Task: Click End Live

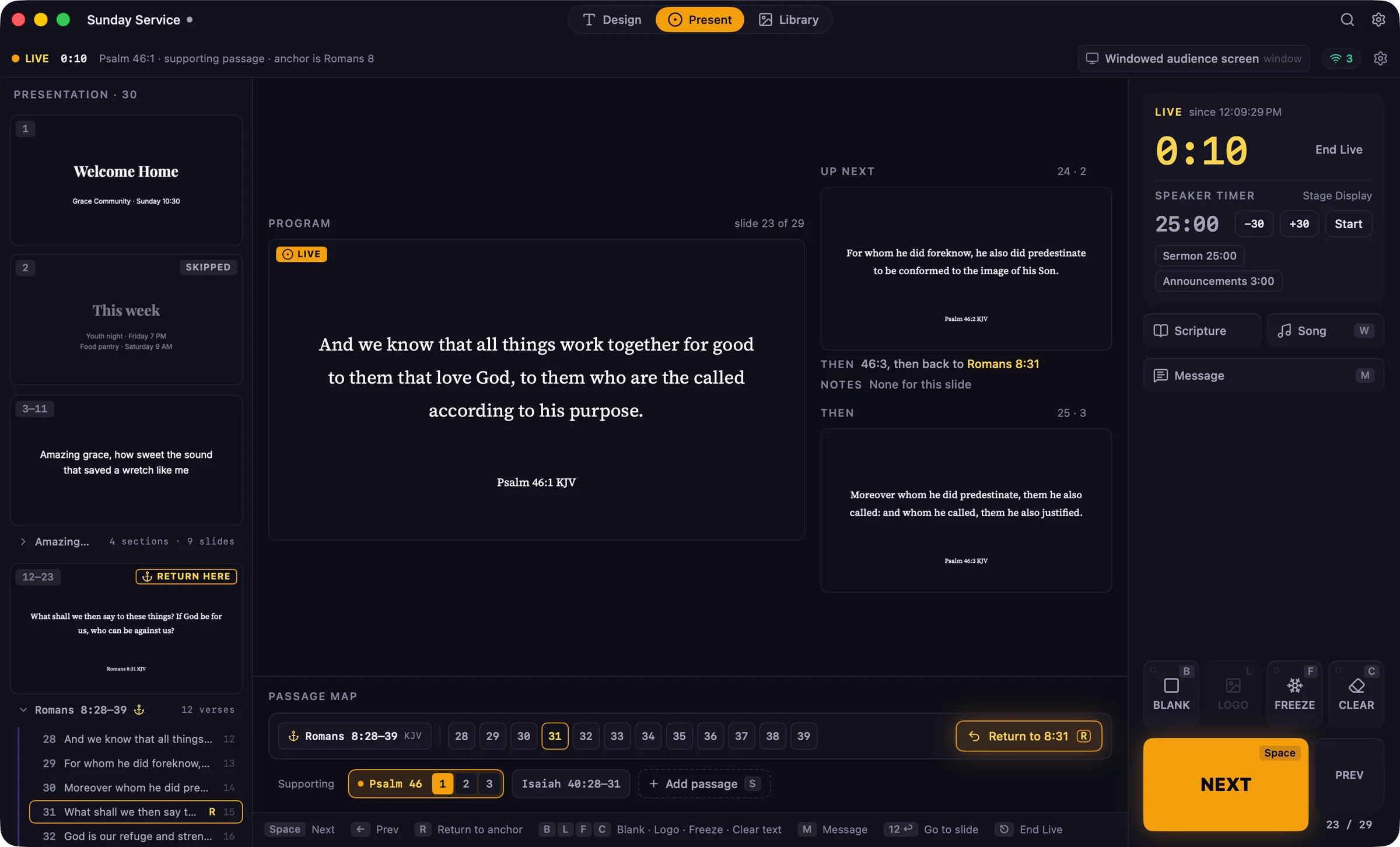Action: [x=1339, y=149]
